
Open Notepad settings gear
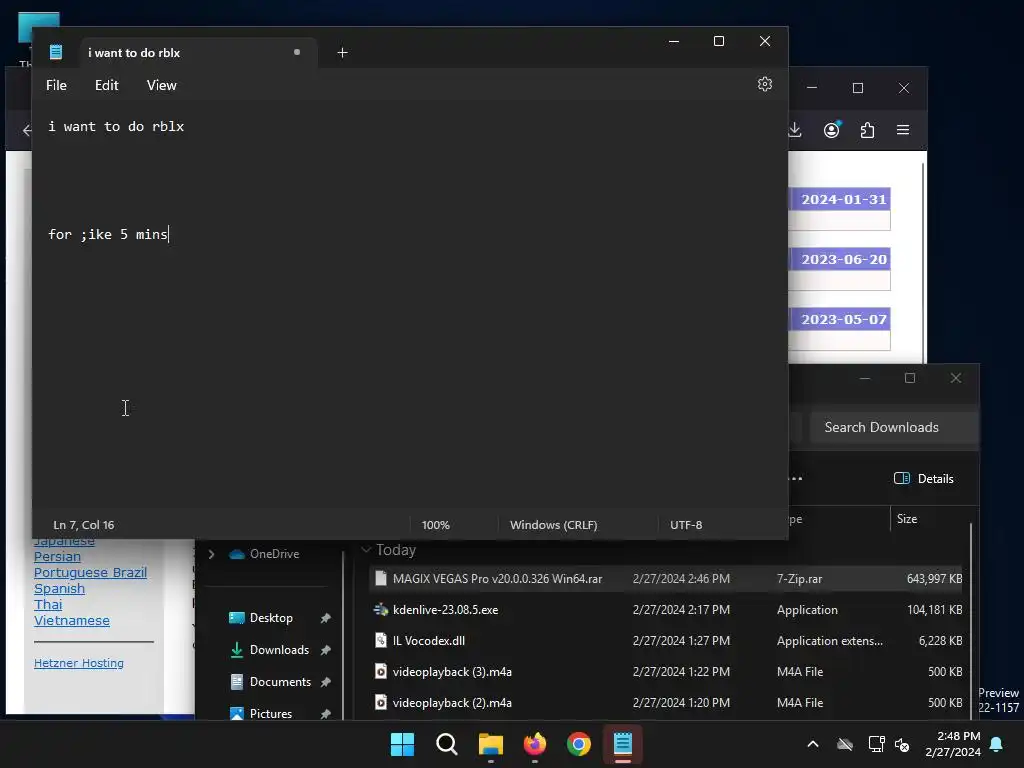765,84
